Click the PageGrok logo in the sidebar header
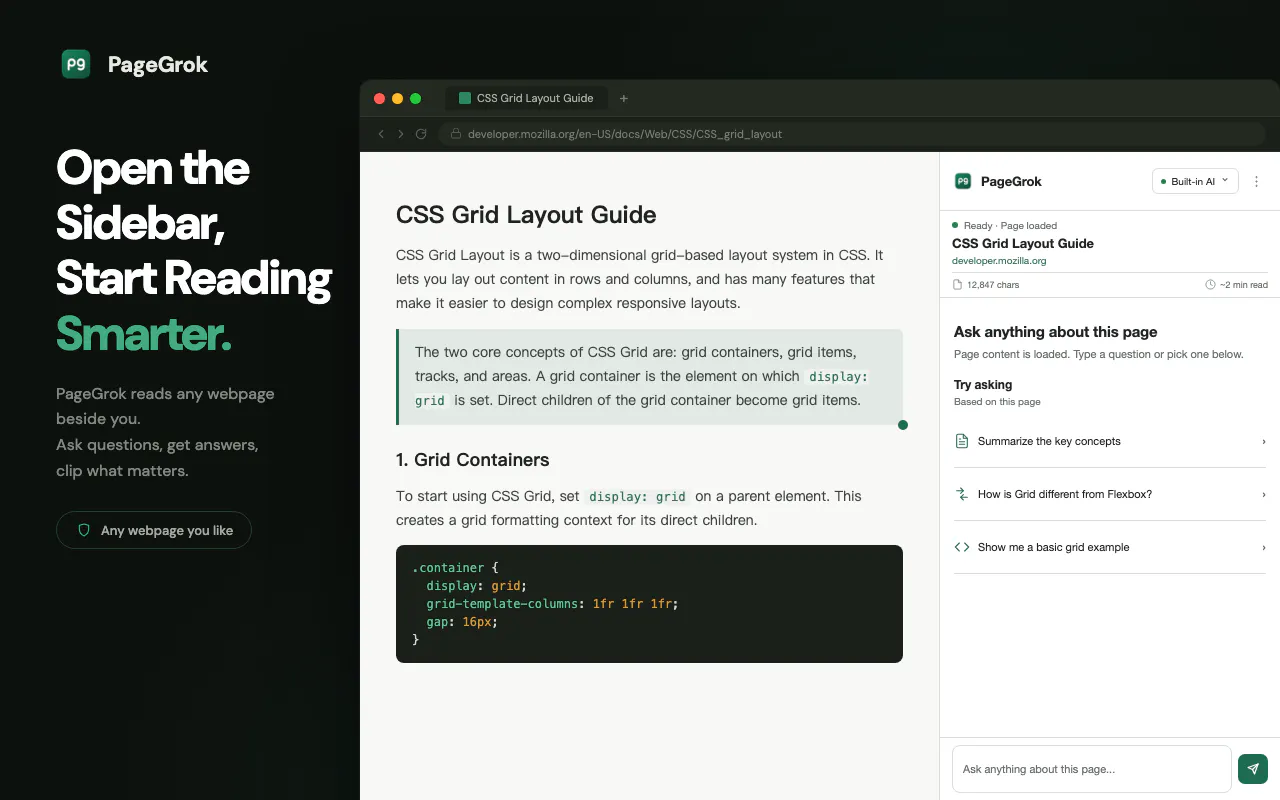 [963, 181]
